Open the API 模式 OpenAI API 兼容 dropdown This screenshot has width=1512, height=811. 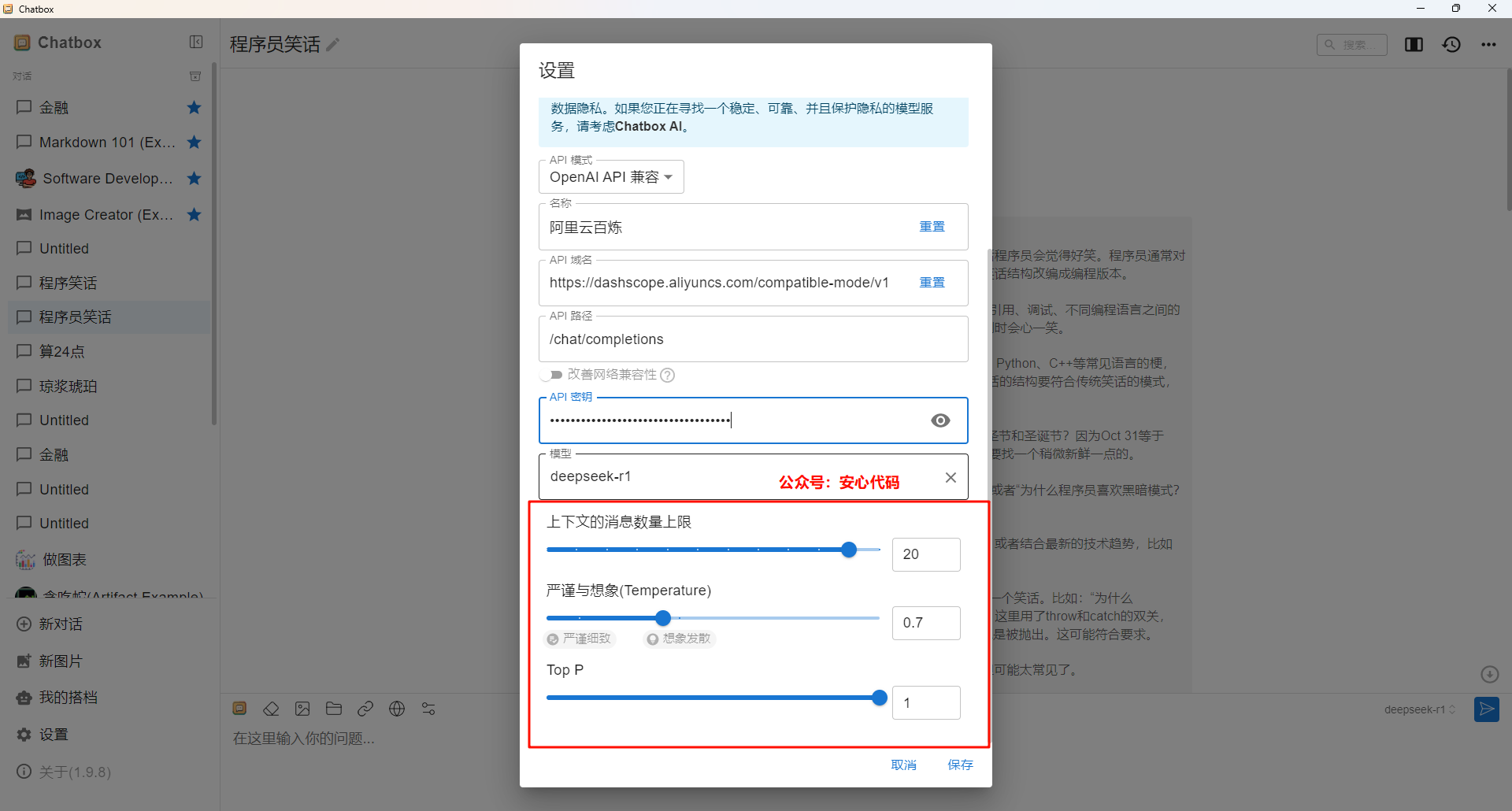tap(611, 177)
